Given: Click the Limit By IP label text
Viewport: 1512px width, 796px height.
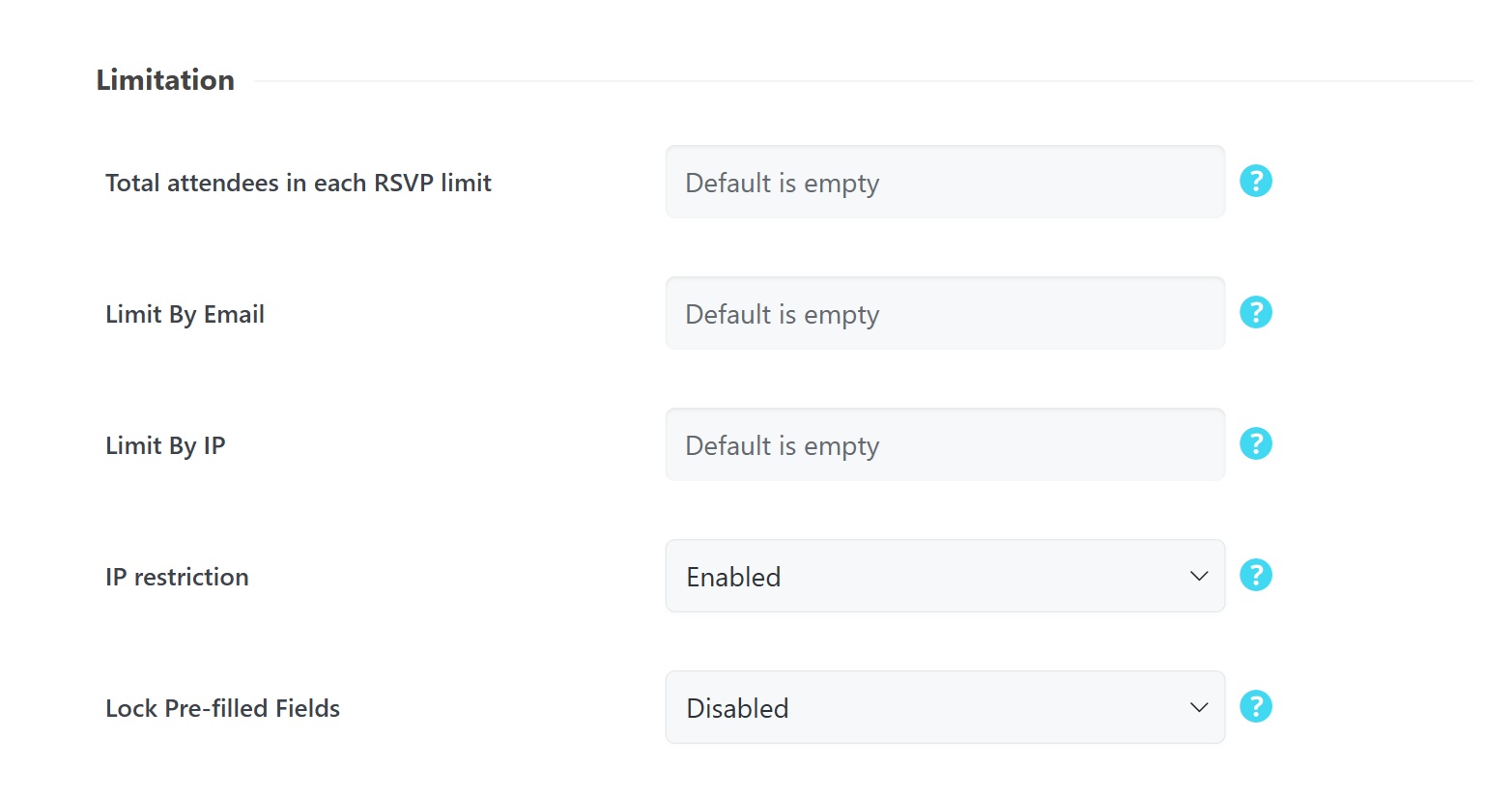Looking at the screenshot, I should pos(164,444).
